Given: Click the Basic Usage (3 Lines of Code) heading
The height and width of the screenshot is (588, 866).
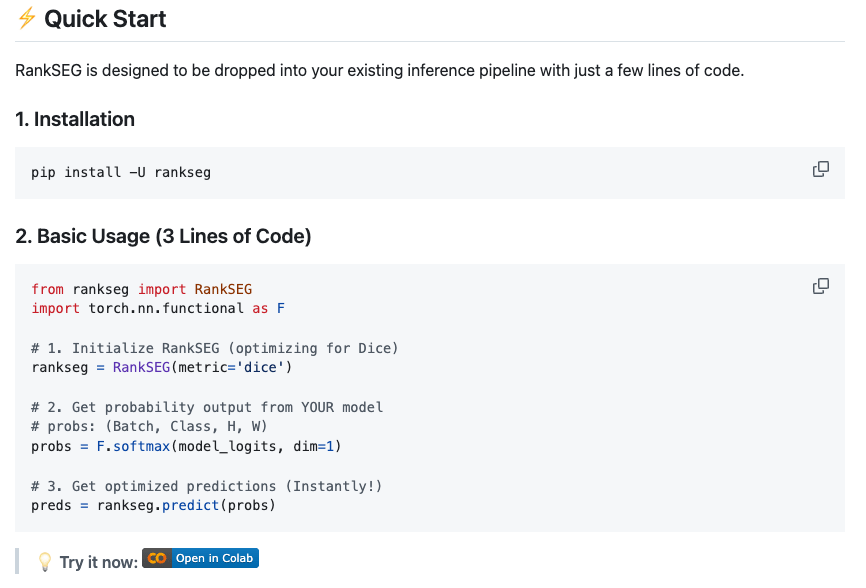Looking at the screenshot, I should [163, 237].
